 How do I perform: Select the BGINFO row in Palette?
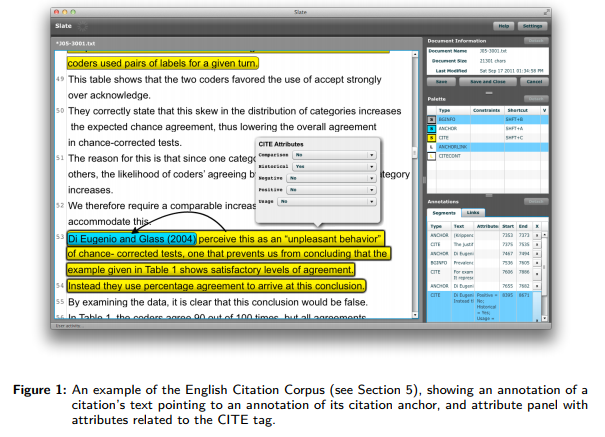[488, 120]
